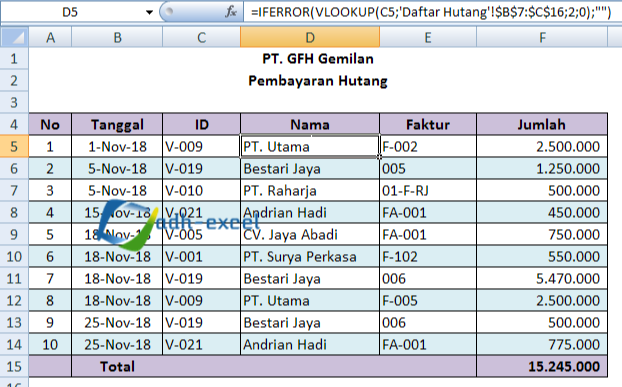Select row 1 header
The width and height of the screenshot is (622, 387).
pos(14,59)
